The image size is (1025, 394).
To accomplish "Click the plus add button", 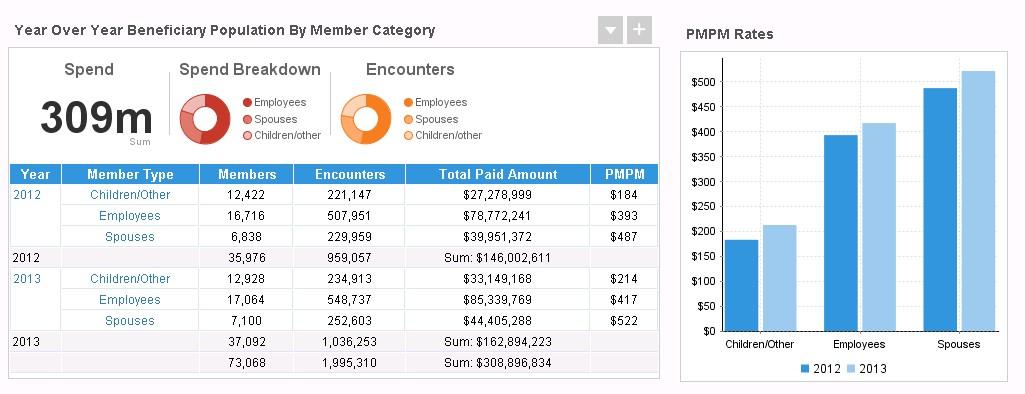I will (639, 31).
